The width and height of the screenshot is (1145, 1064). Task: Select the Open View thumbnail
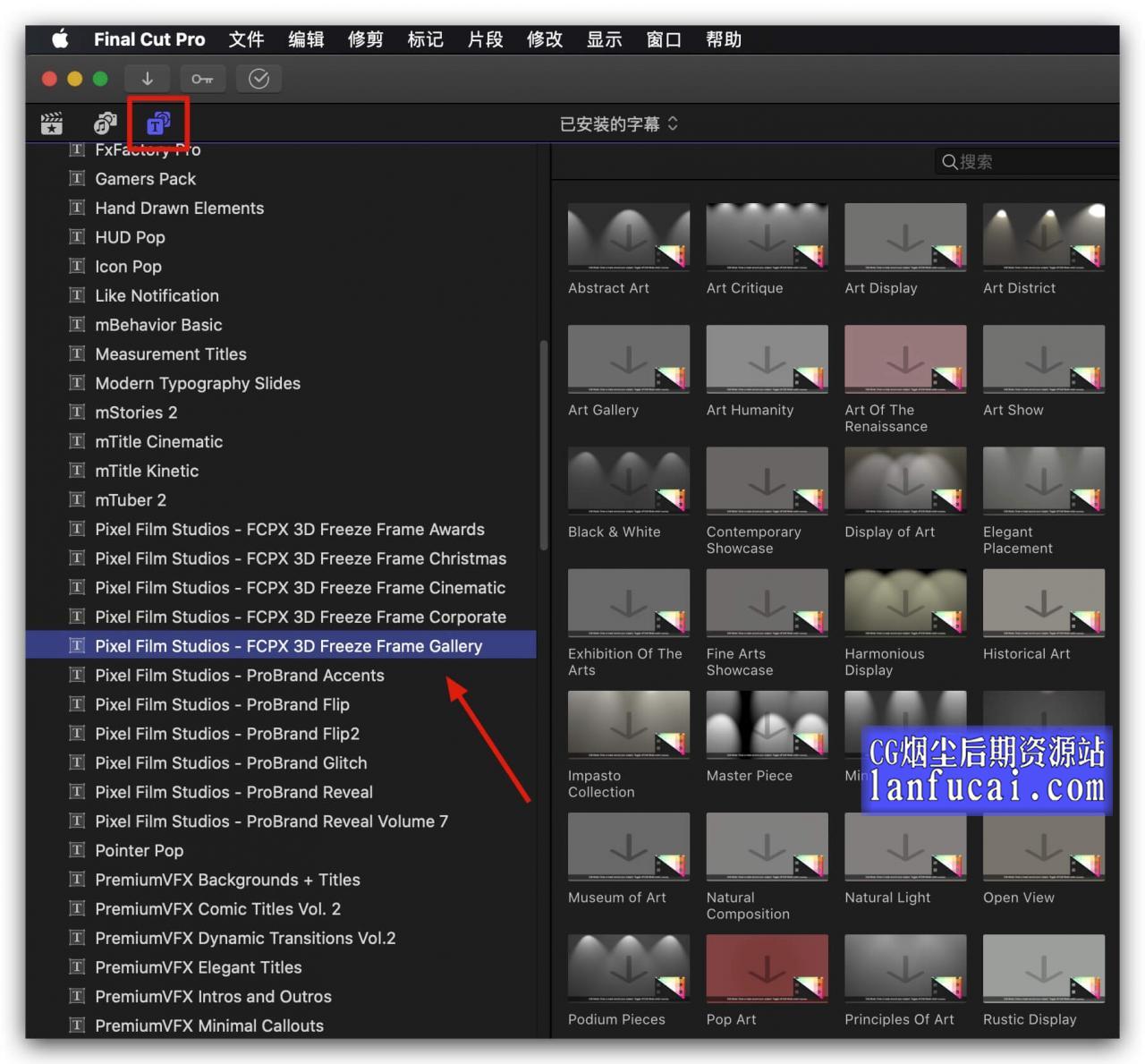pos(1044,847)
